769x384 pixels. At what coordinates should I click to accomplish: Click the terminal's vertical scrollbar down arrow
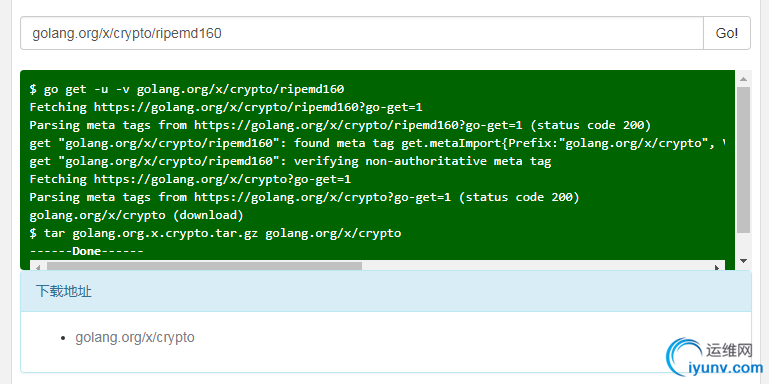(743, 260)
